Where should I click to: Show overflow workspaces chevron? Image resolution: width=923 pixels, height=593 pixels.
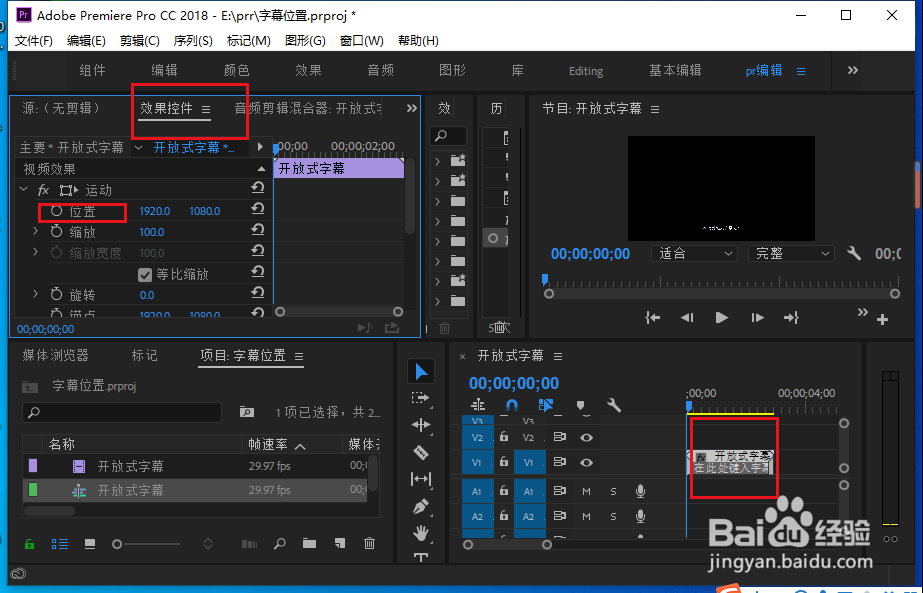(x=852, y=70)
